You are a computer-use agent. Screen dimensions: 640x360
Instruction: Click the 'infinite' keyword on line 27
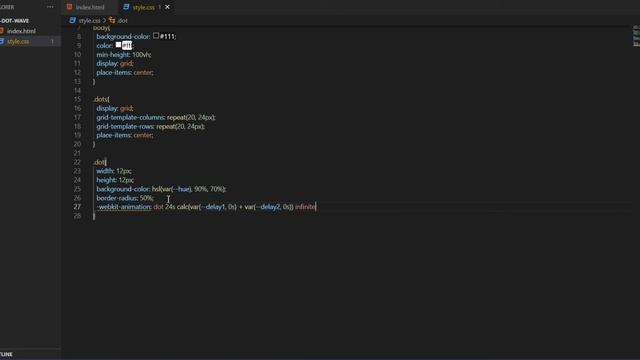(305, 207)
